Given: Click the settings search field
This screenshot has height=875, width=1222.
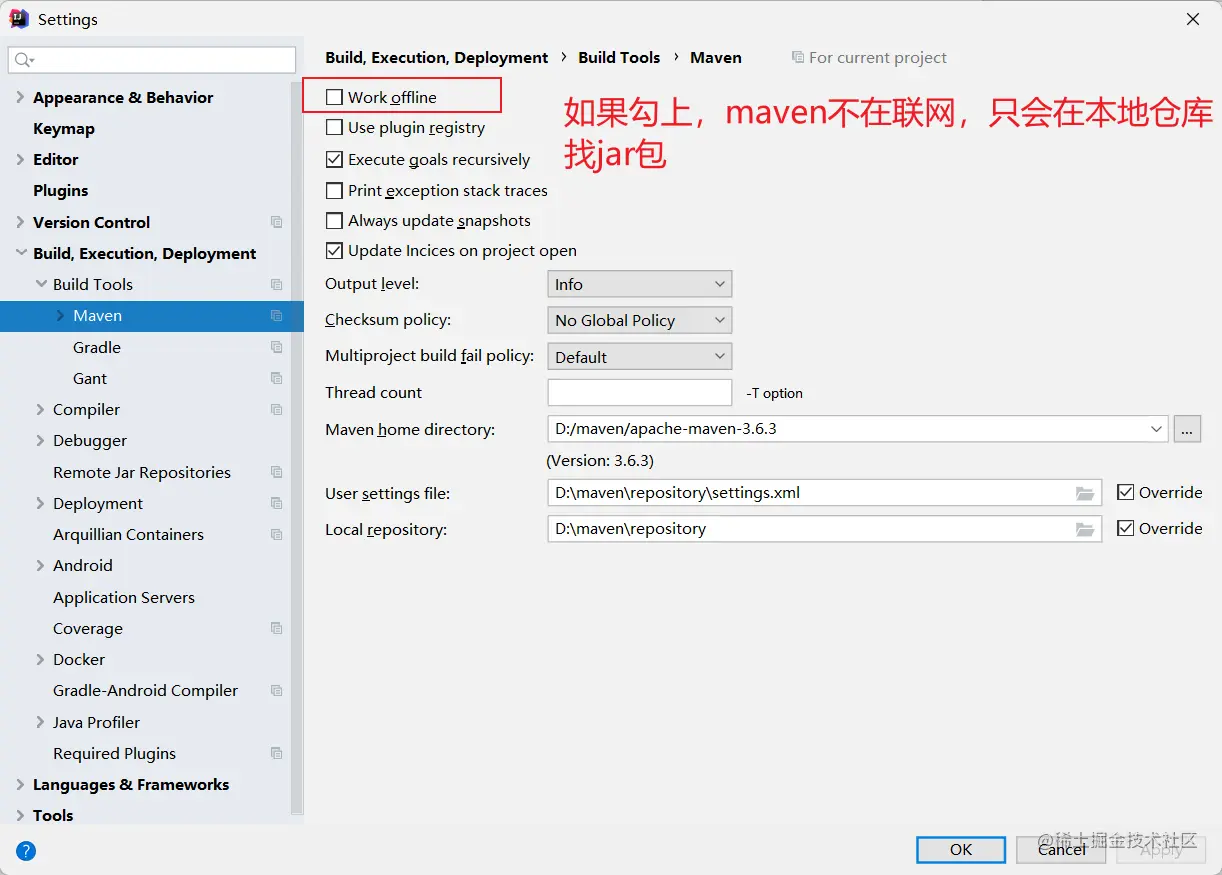Looking at the screenshot, I should pos(152,60).
